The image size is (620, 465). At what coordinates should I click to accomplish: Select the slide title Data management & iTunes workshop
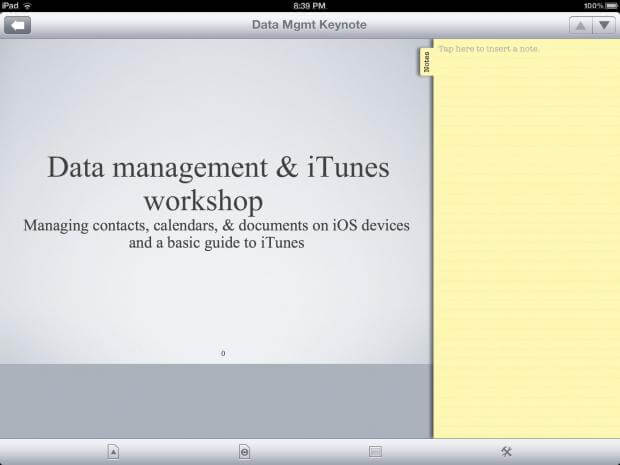pos(218,184)
